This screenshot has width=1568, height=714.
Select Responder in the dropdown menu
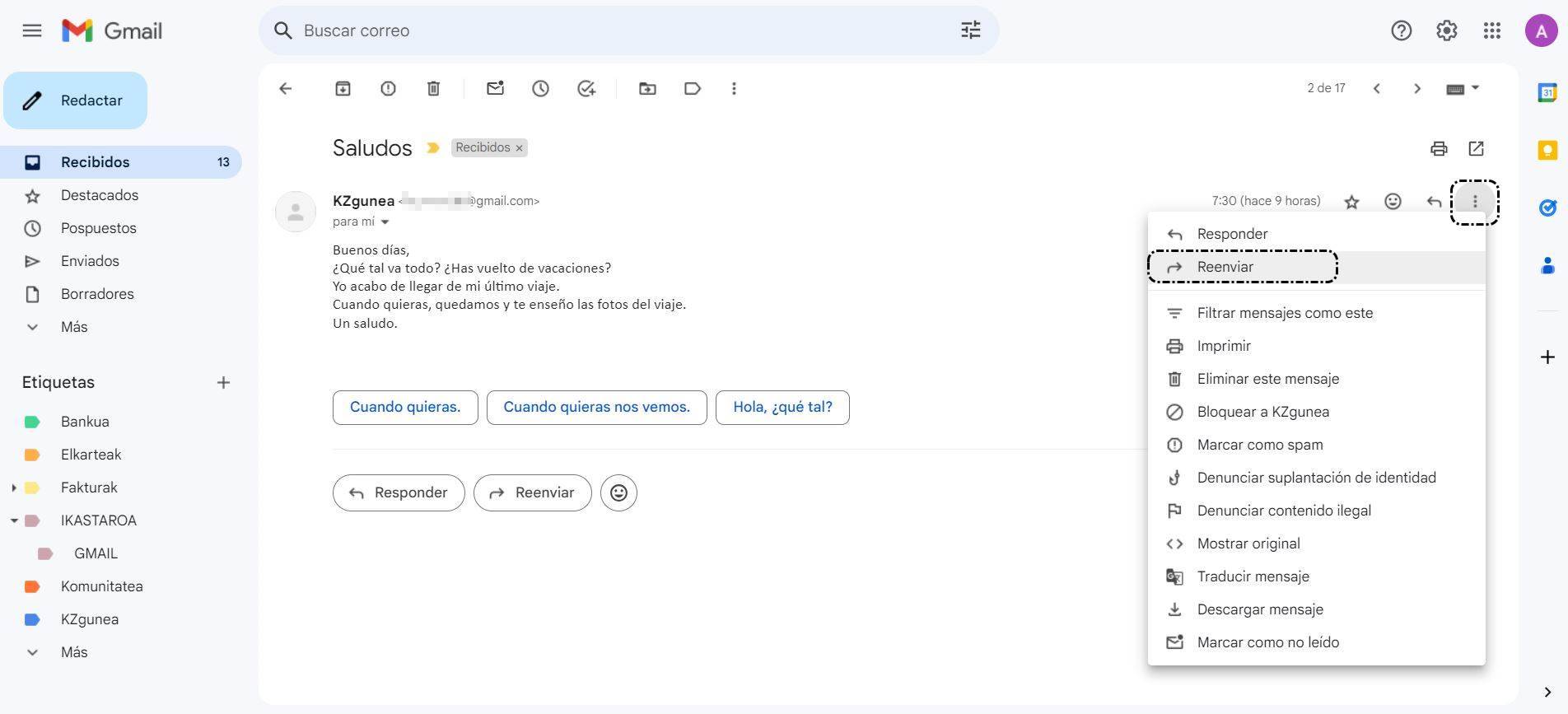point(1317,234)
